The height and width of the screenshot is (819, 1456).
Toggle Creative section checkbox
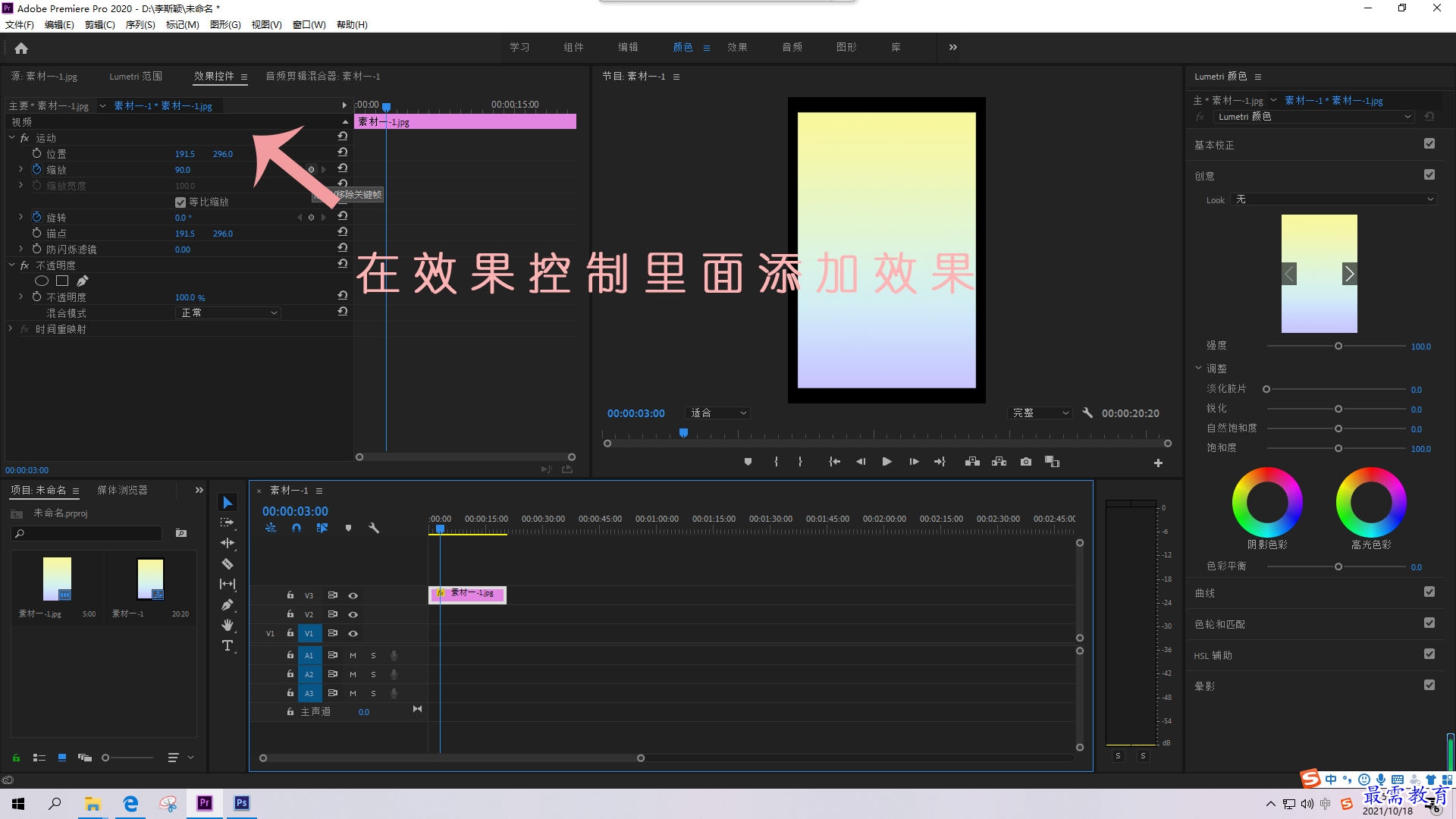(1429, 174)
